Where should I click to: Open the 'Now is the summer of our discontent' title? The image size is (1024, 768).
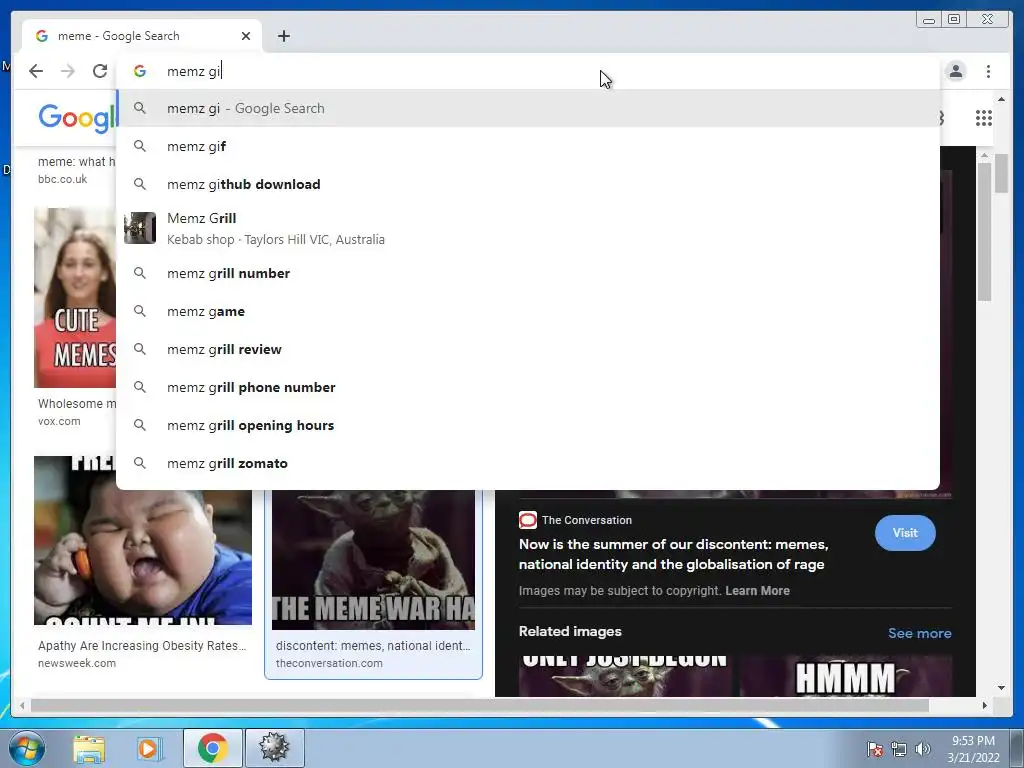673,554
